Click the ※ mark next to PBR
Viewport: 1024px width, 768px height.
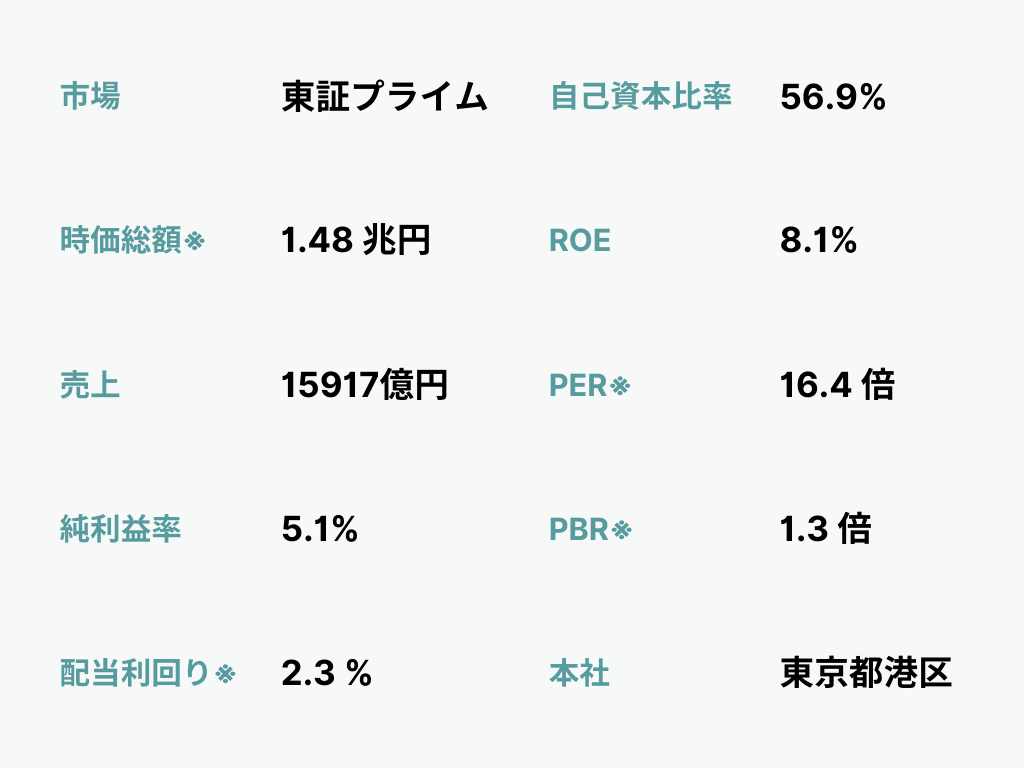click(x=622, y=530)
